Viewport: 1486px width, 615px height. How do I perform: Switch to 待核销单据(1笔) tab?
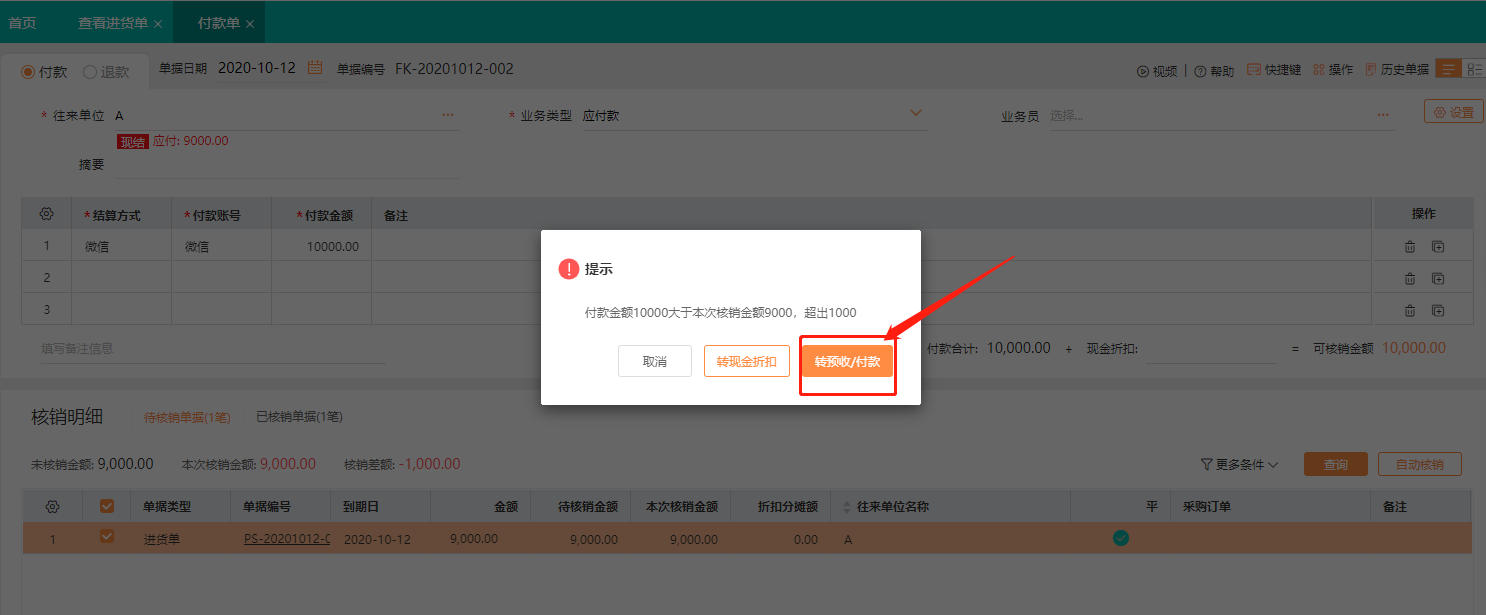tap(187, 417)
